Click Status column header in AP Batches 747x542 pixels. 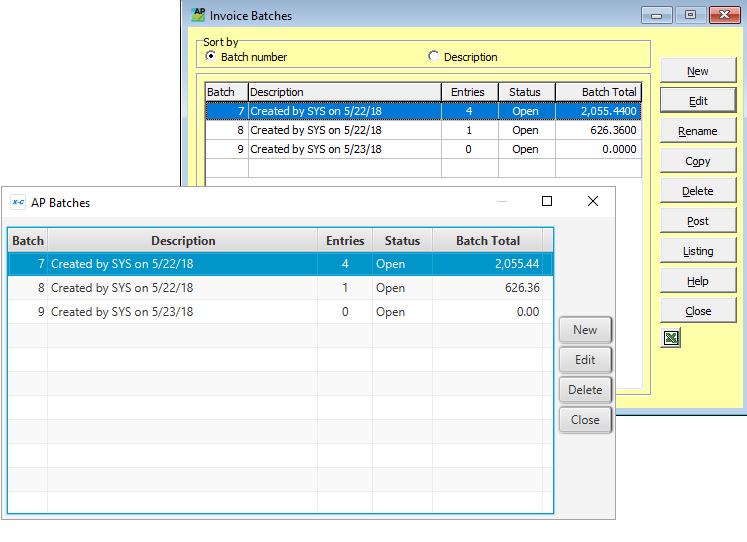coord(403,241)
